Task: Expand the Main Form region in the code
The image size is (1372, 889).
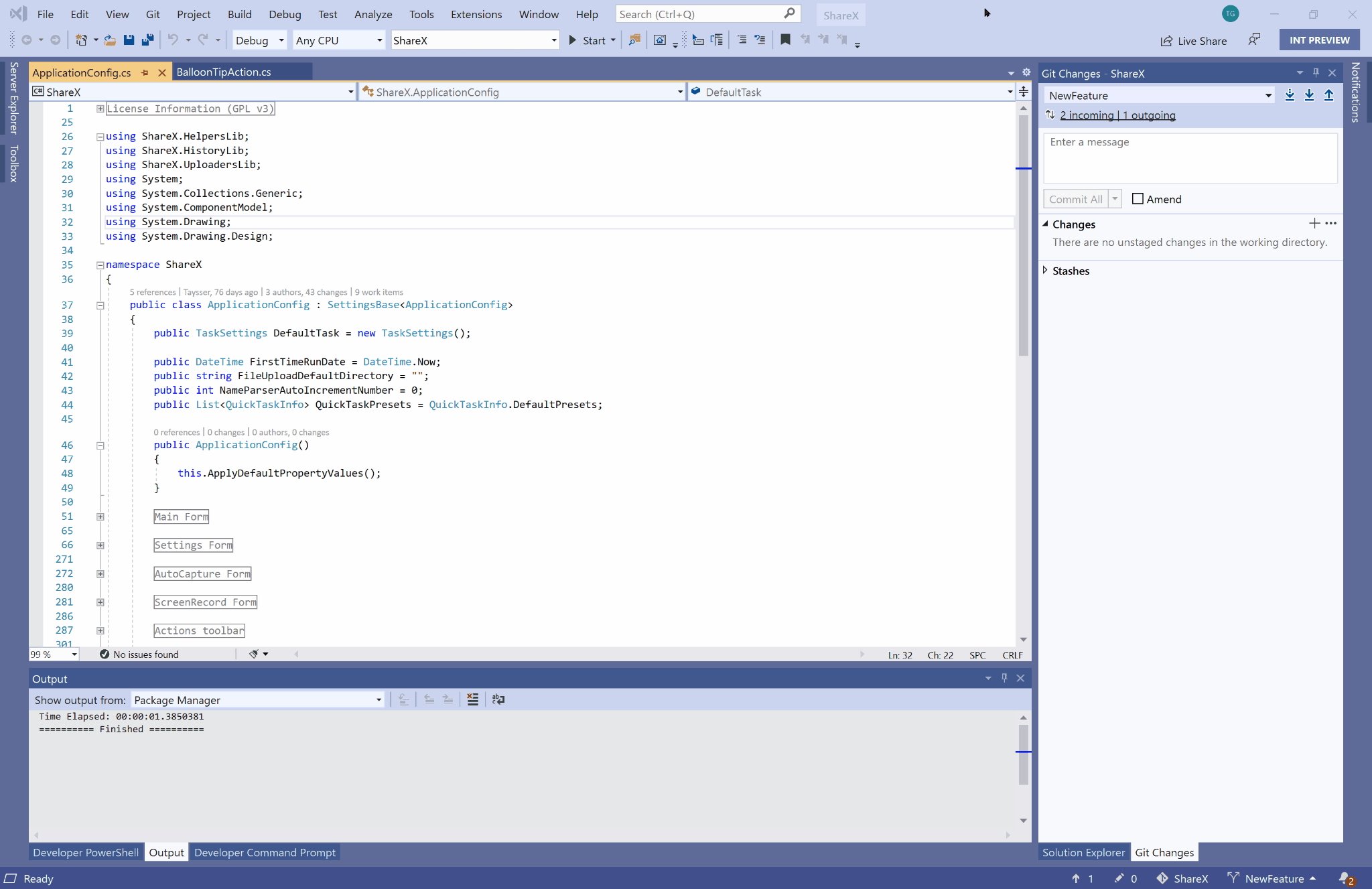Action: [x=100, y=517]
